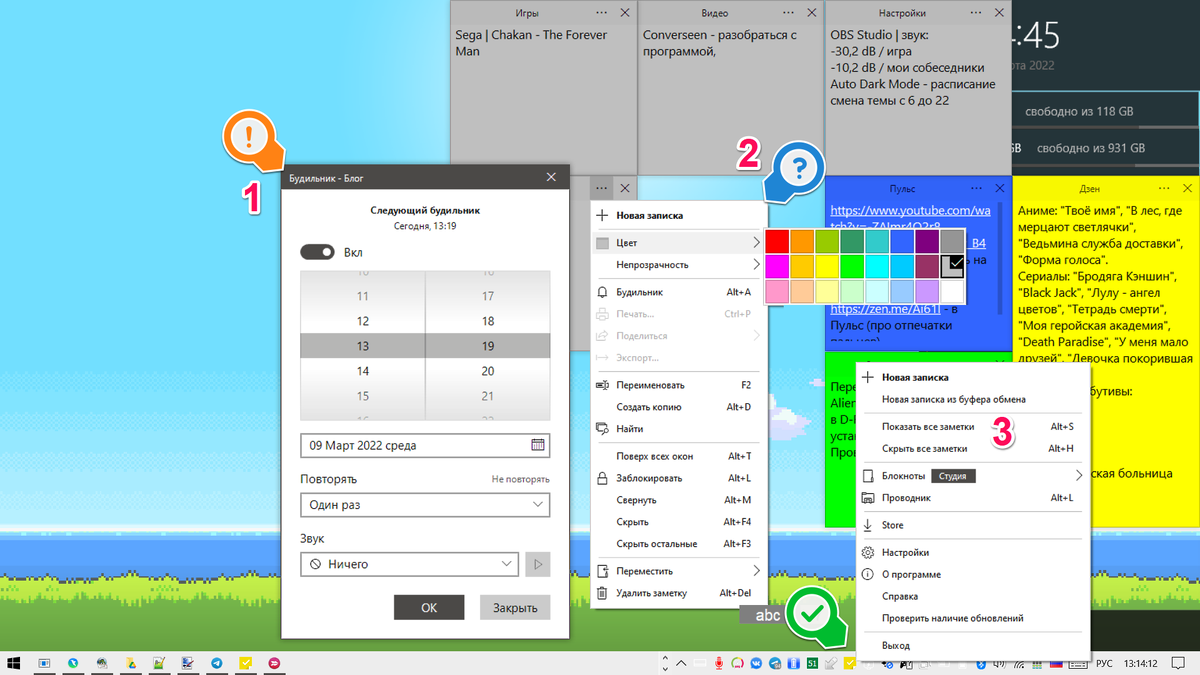Expand the Блокноты submenu arrow
The image size is (1200, 675).
pos(1079,476)
